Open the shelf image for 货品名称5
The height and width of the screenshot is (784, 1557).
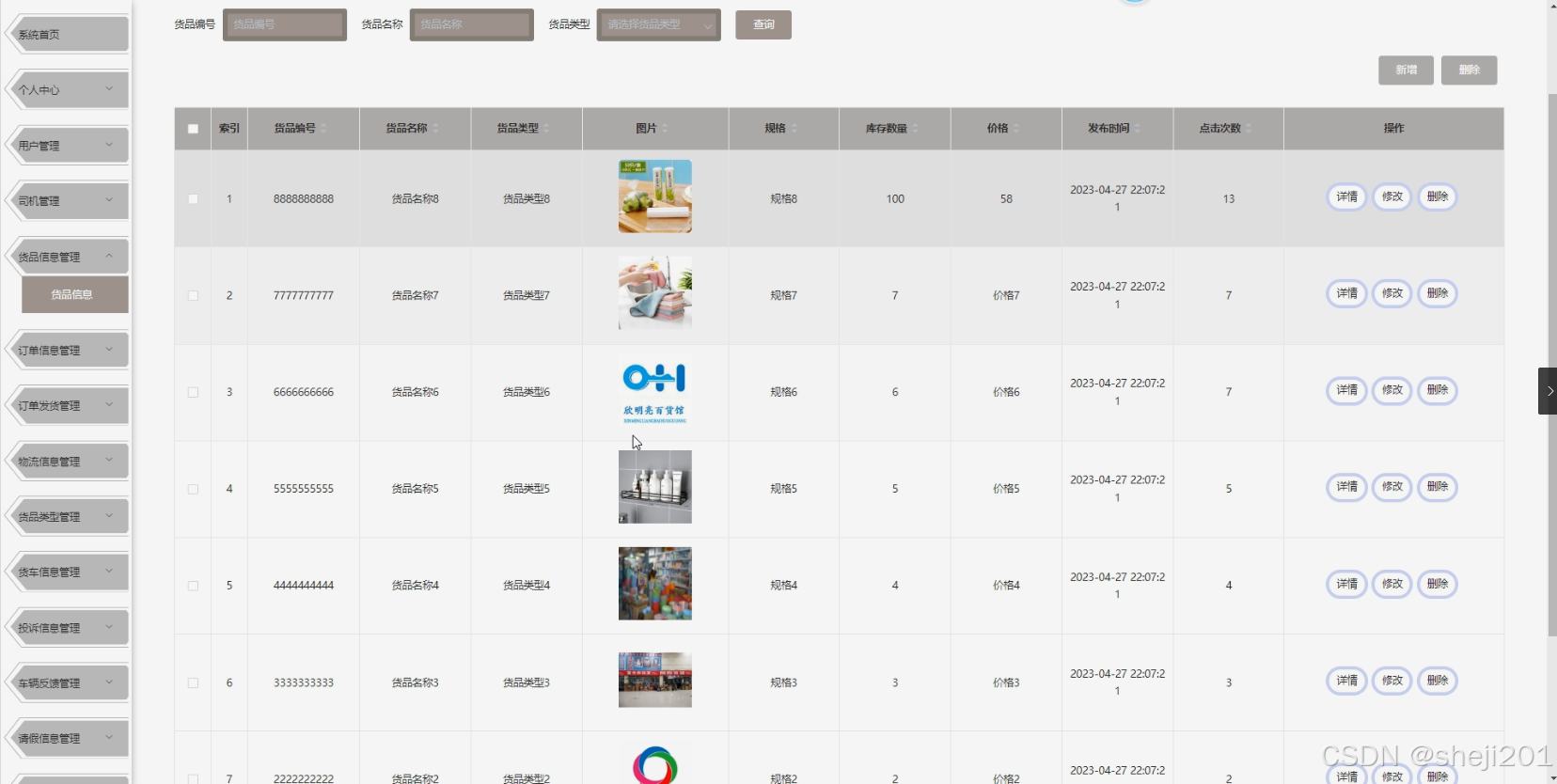pyautogui.click(x=655, y=487)
